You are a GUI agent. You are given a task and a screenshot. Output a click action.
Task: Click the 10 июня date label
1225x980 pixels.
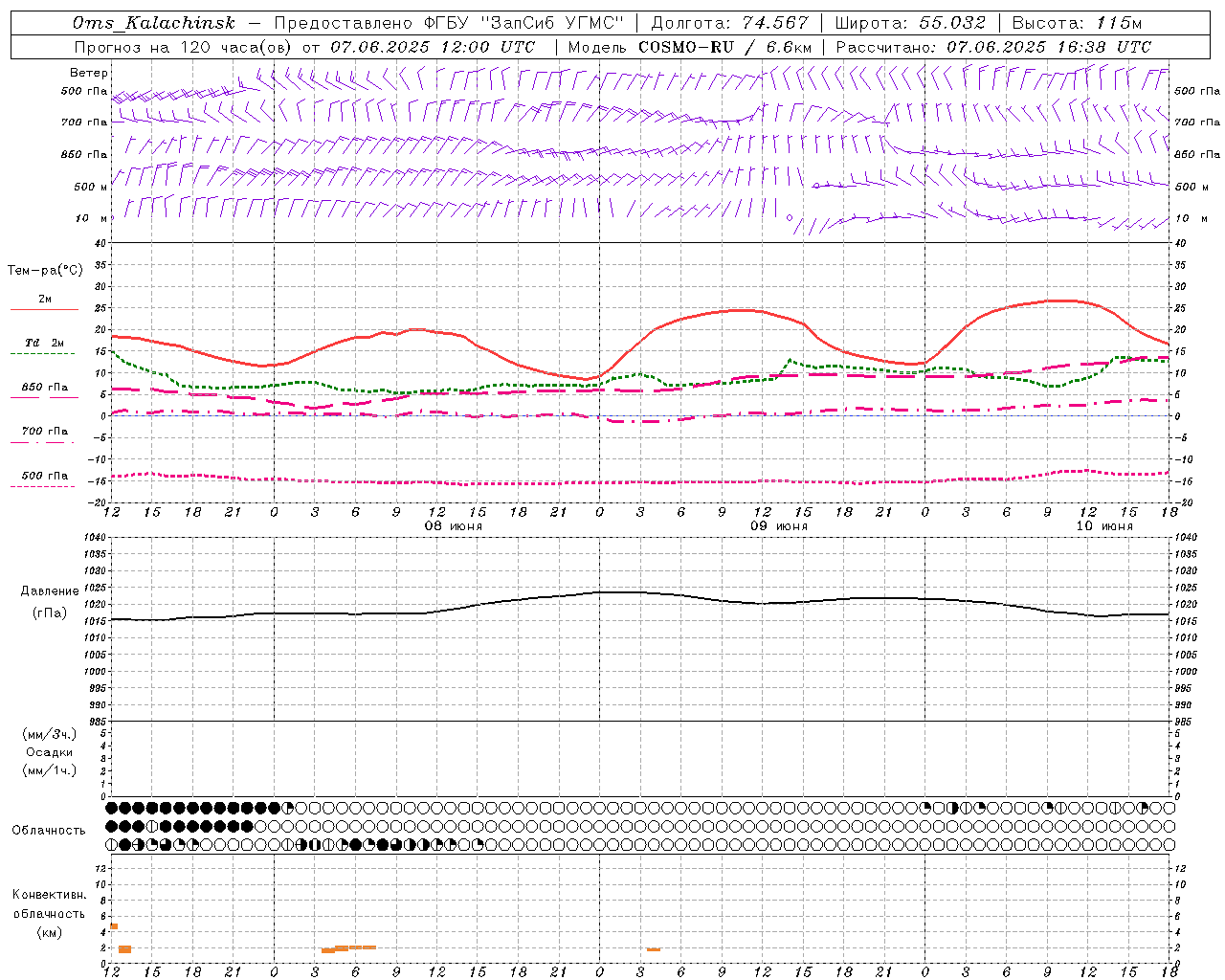[1104, 526]
